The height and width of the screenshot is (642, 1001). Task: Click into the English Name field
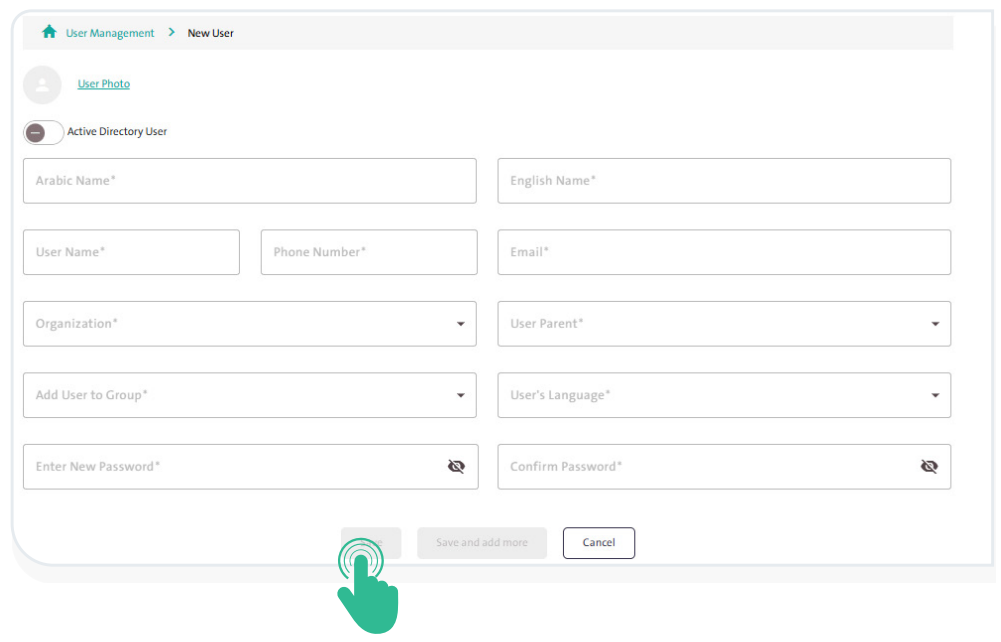click(724, 181)
